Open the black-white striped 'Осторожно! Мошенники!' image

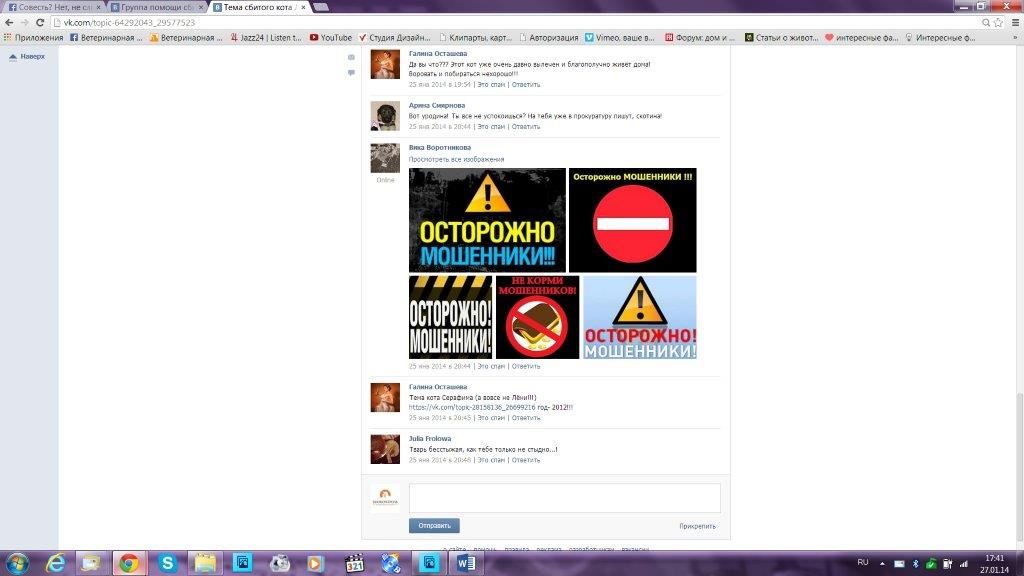click(x=451, y=317)
